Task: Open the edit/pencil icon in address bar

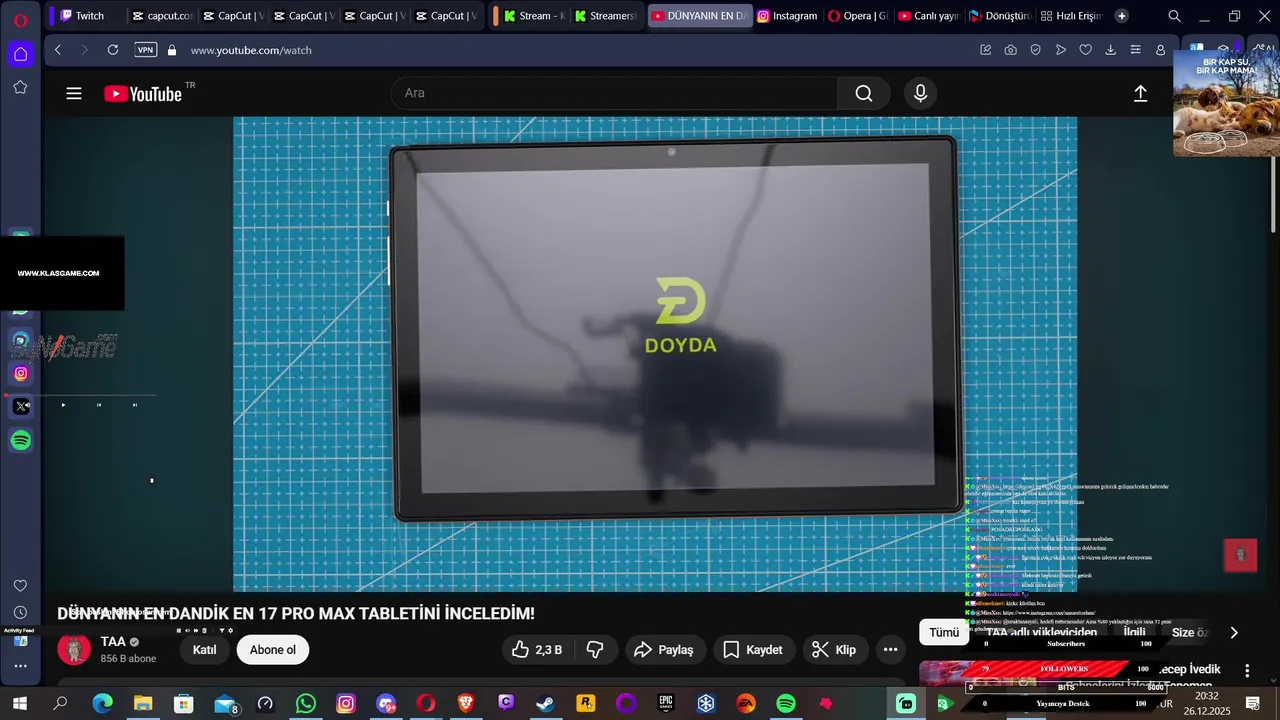Action: click(986, 50)
